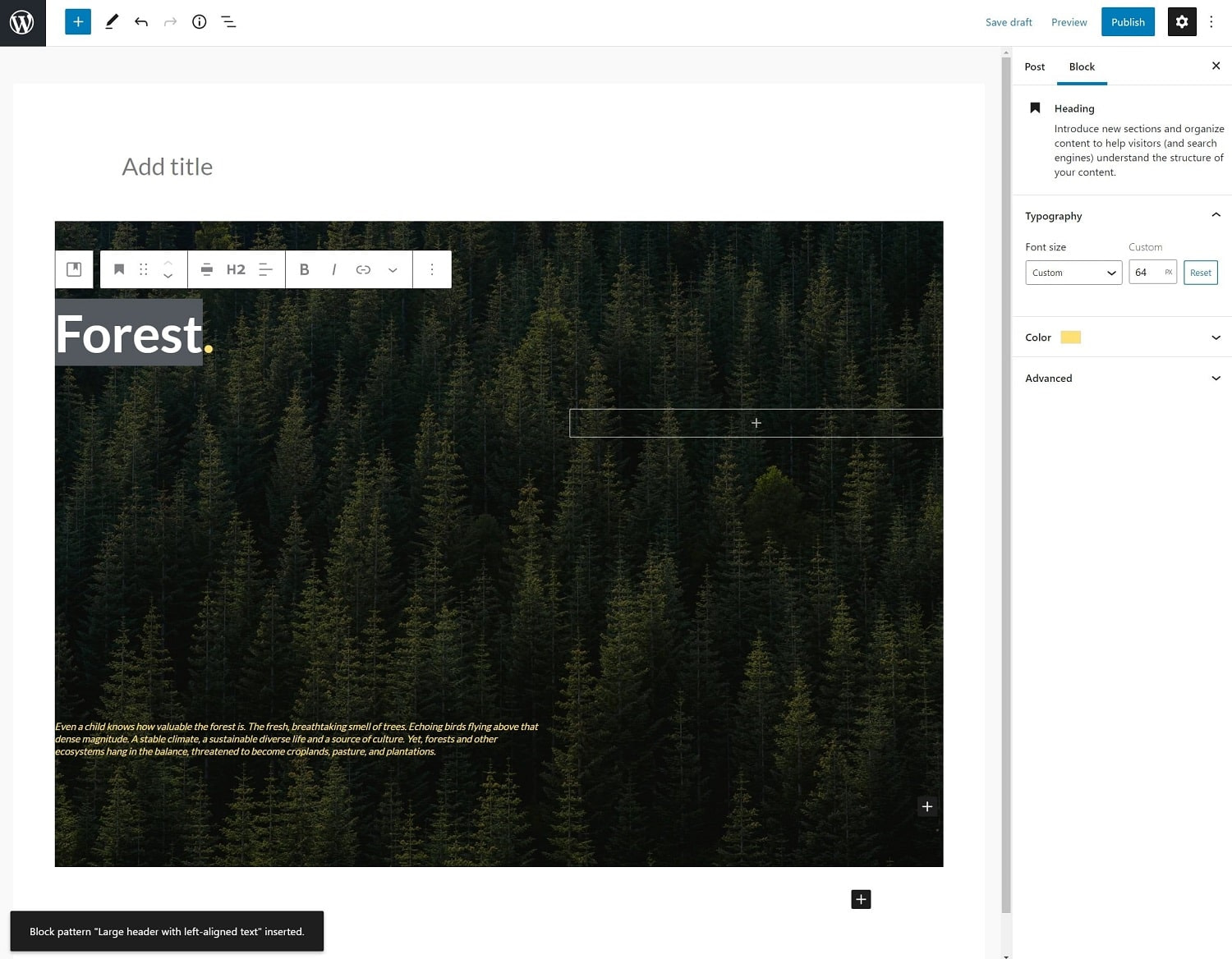The image size is (1232, 959).
Task: Expand the Advanced section
Action: pos(1122,378)
